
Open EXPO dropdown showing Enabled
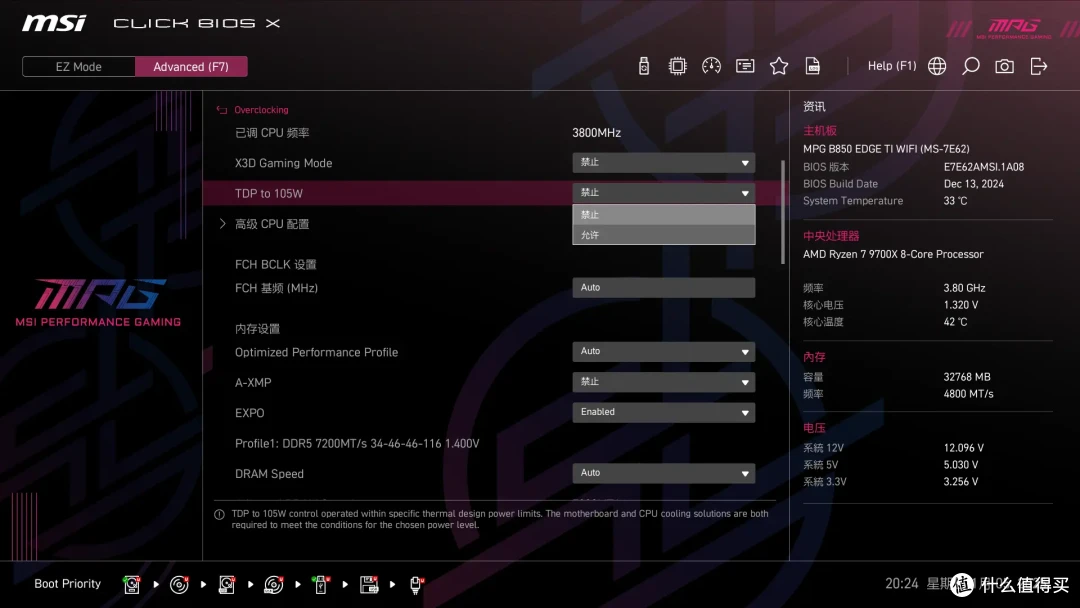tap(663, 412)
